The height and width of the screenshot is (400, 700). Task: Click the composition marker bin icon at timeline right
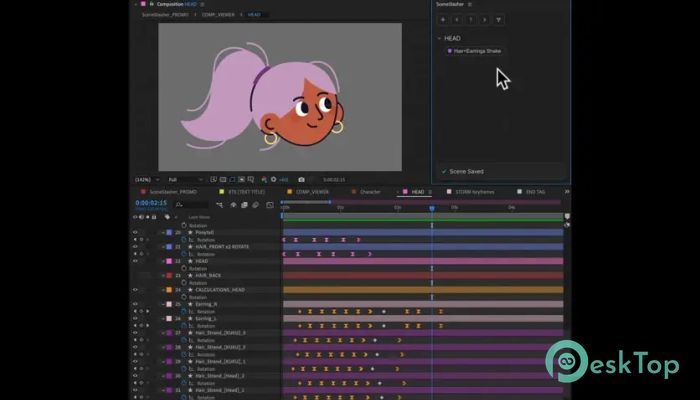click(567, 217)
